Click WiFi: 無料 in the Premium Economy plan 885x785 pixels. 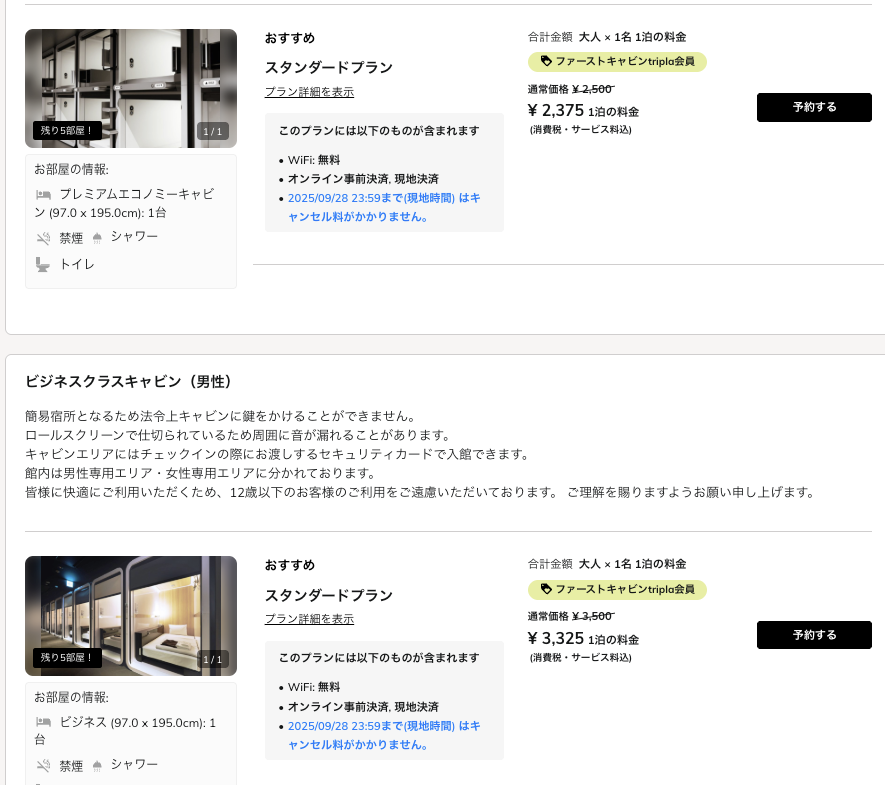click(314, 160)
